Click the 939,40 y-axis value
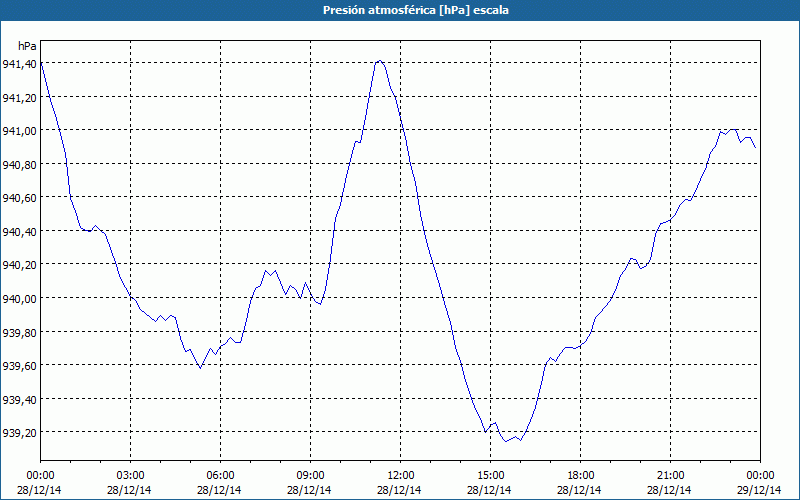This screenshot has width=800, height=500. pyautogui.click(x=19, y=399)
